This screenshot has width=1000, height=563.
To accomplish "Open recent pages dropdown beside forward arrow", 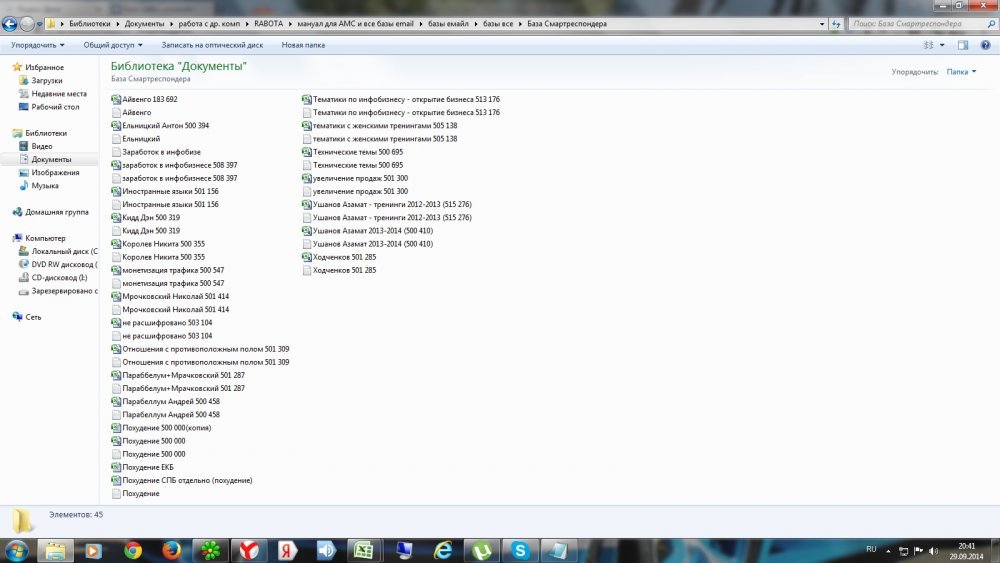I will coord(40,24).
